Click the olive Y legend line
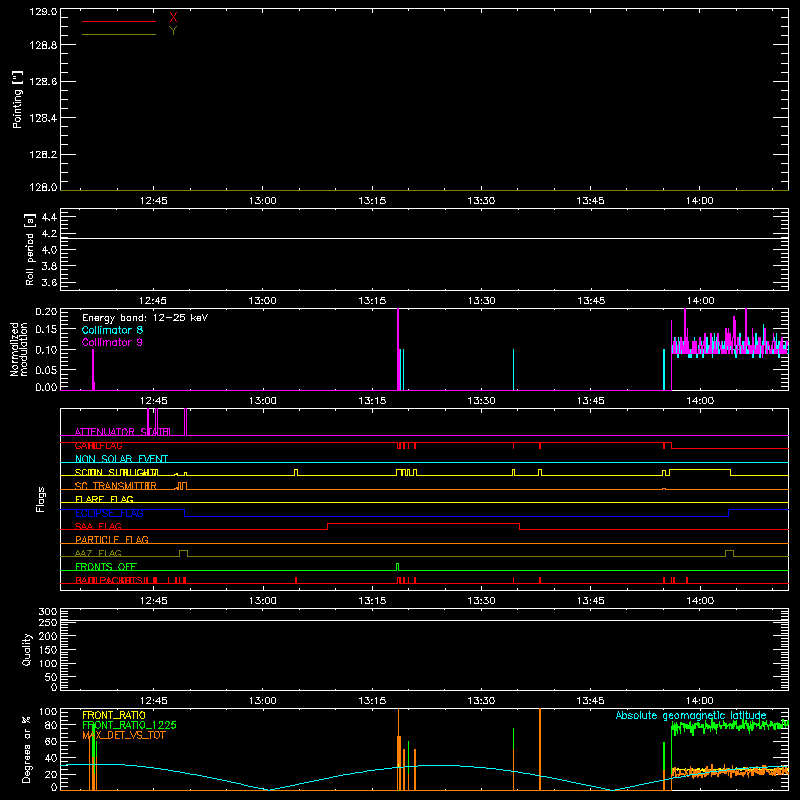 pos(119,34)
